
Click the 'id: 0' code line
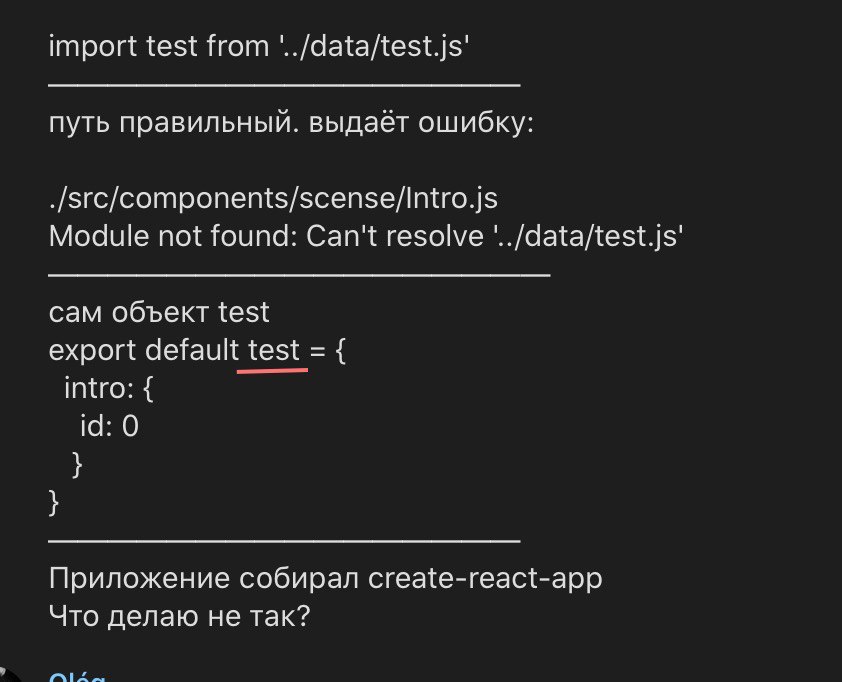[x=109, y=427]
